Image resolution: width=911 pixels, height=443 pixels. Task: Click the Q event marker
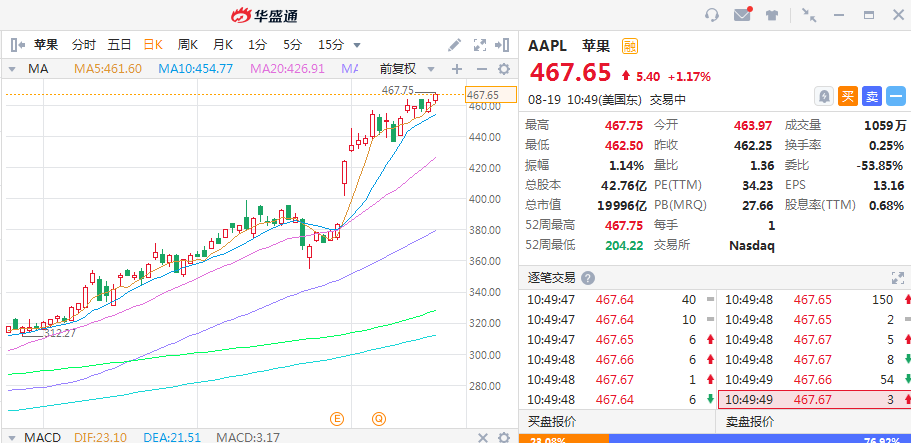click(379, 418)
